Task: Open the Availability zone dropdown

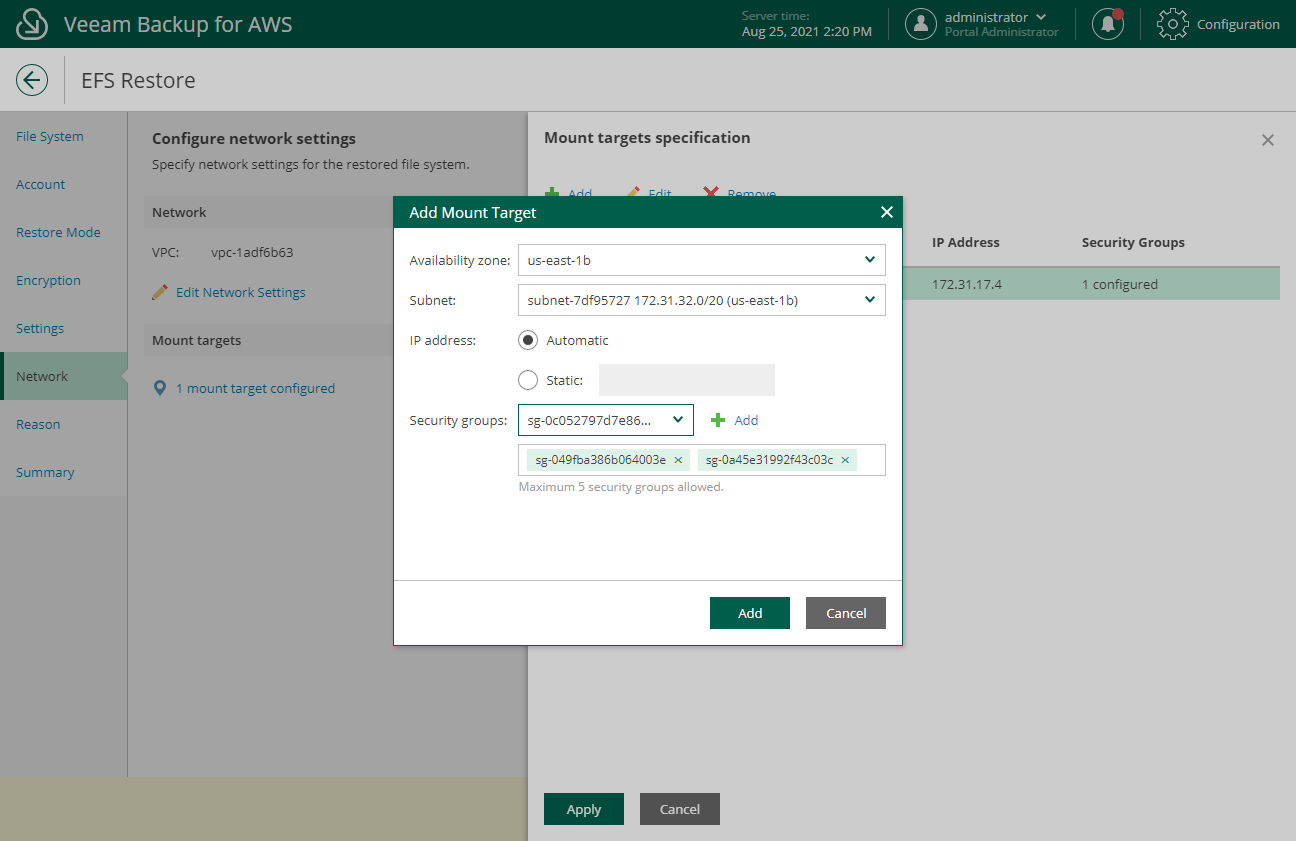Action: pos(702,260)
